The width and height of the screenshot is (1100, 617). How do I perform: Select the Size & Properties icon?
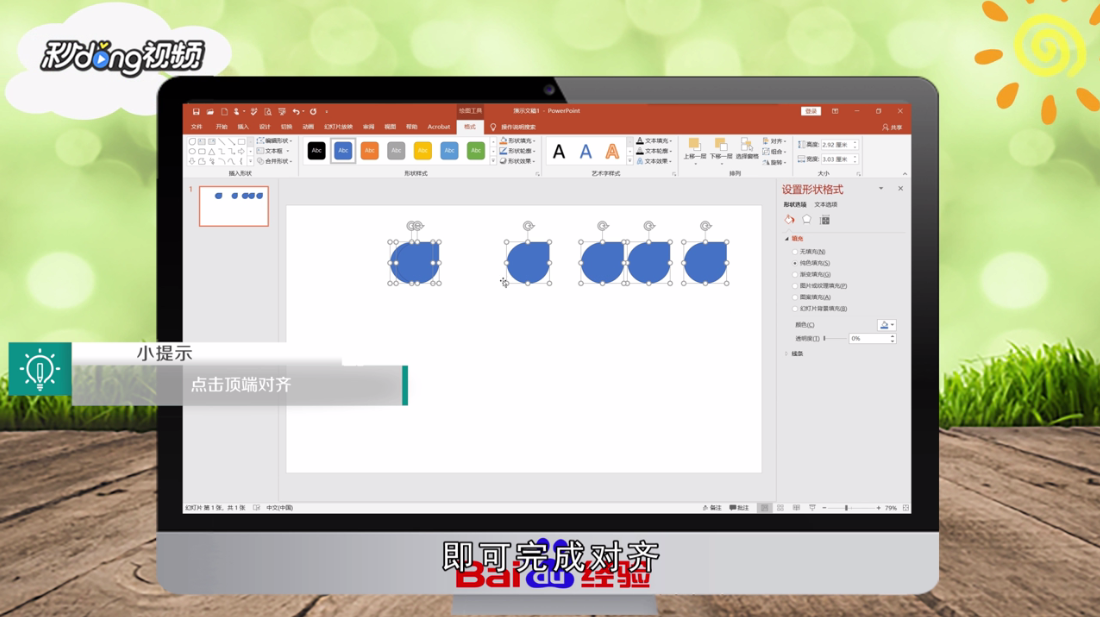tap(826, 219)
